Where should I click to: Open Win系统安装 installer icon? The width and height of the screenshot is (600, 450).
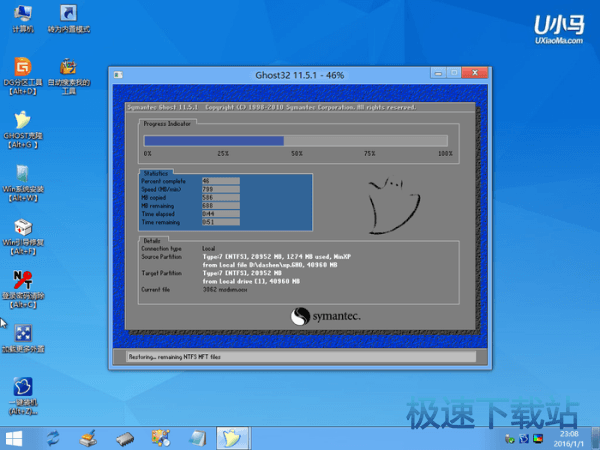23,183
